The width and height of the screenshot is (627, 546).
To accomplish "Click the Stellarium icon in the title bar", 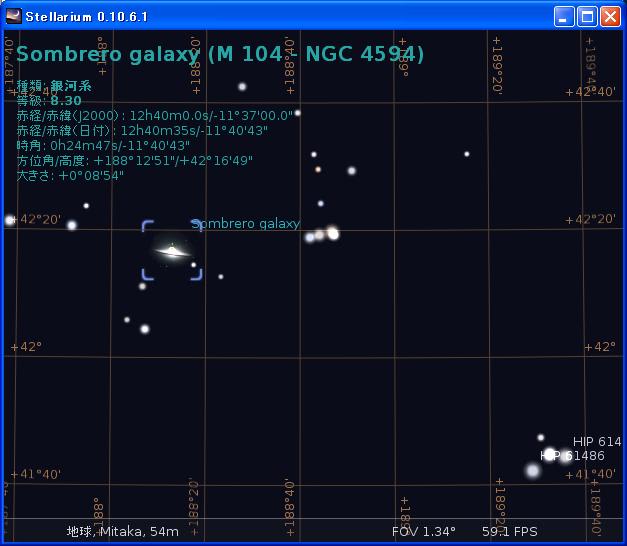I will point(14,16).
